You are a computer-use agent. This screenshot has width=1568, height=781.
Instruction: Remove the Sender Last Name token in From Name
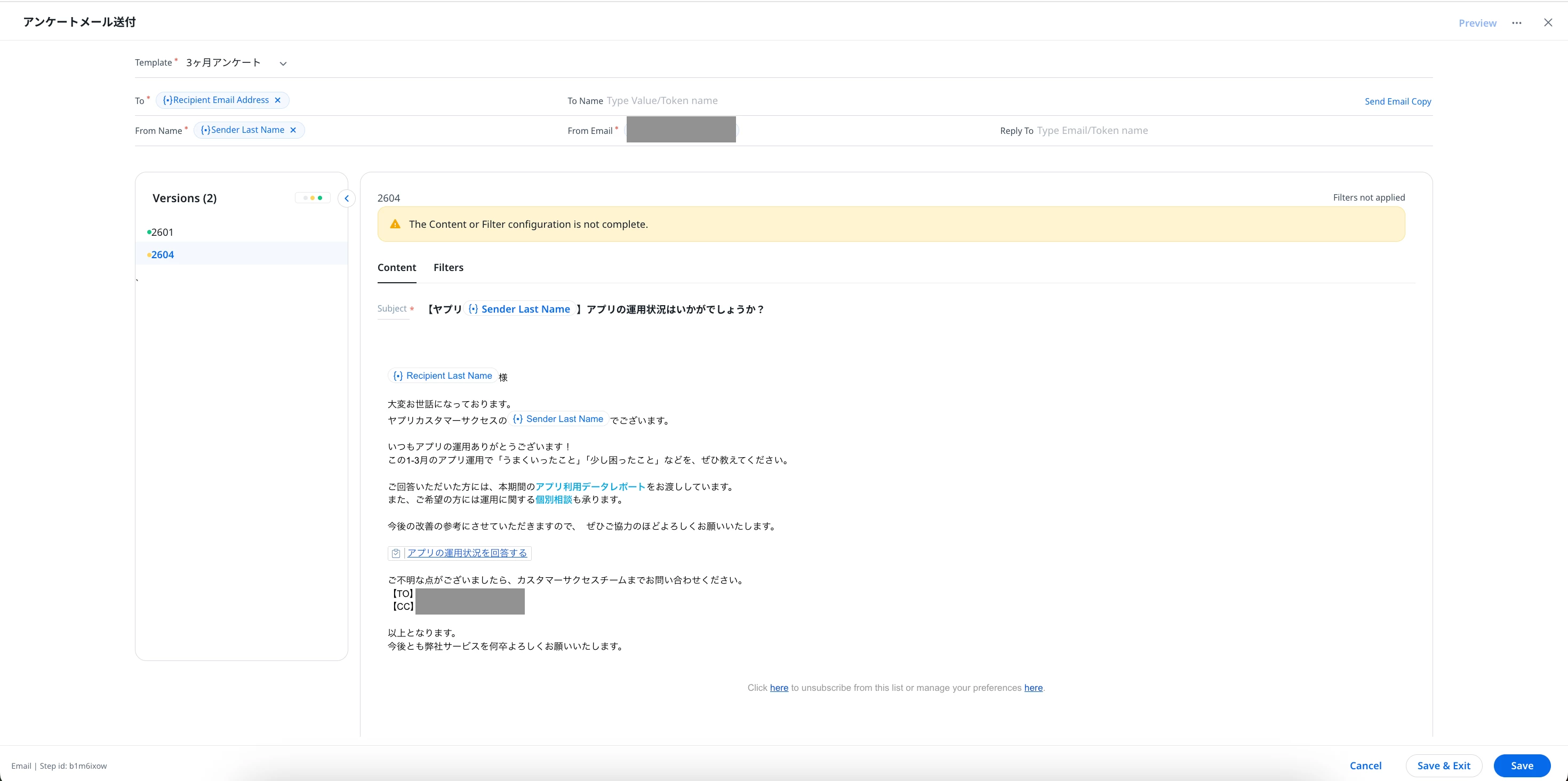pos(293,130)
